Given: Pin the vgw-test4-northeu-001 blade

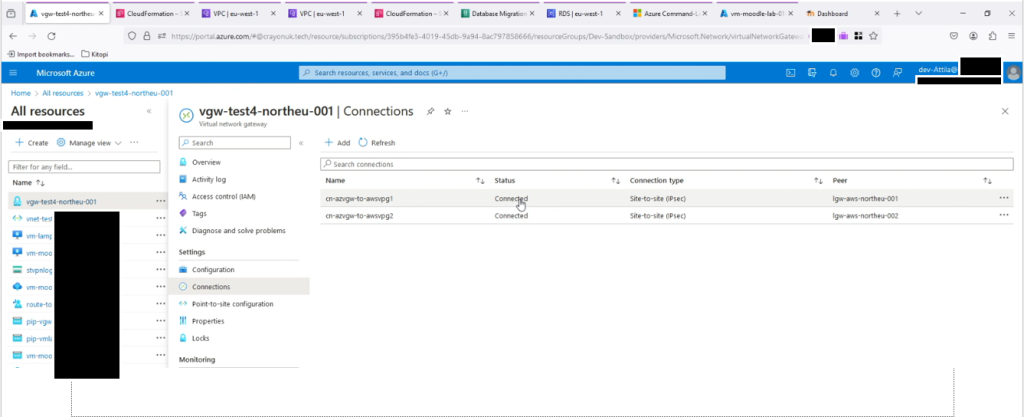Looking at the screenshot, I should tap(430, 111).
